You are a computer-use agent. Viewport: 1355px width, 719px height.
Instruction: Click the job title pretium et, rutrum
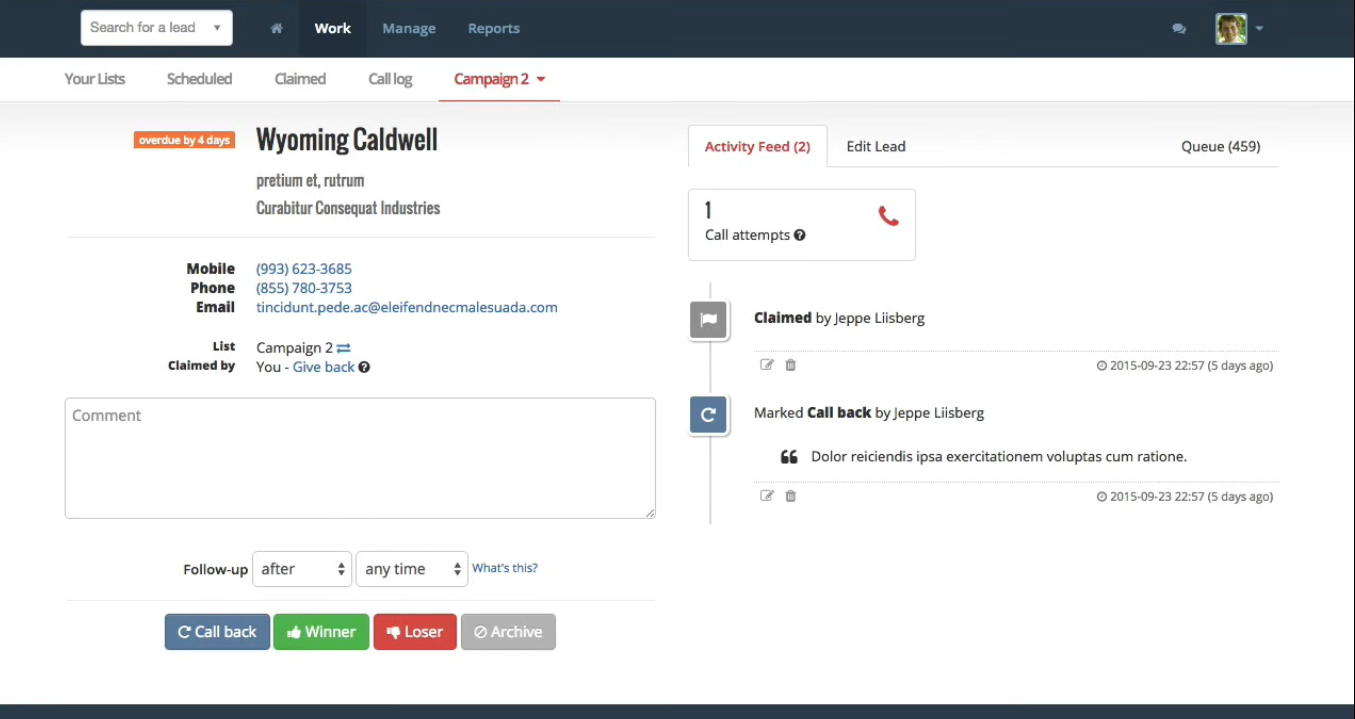pyautogui.click(x=310, y=181)
